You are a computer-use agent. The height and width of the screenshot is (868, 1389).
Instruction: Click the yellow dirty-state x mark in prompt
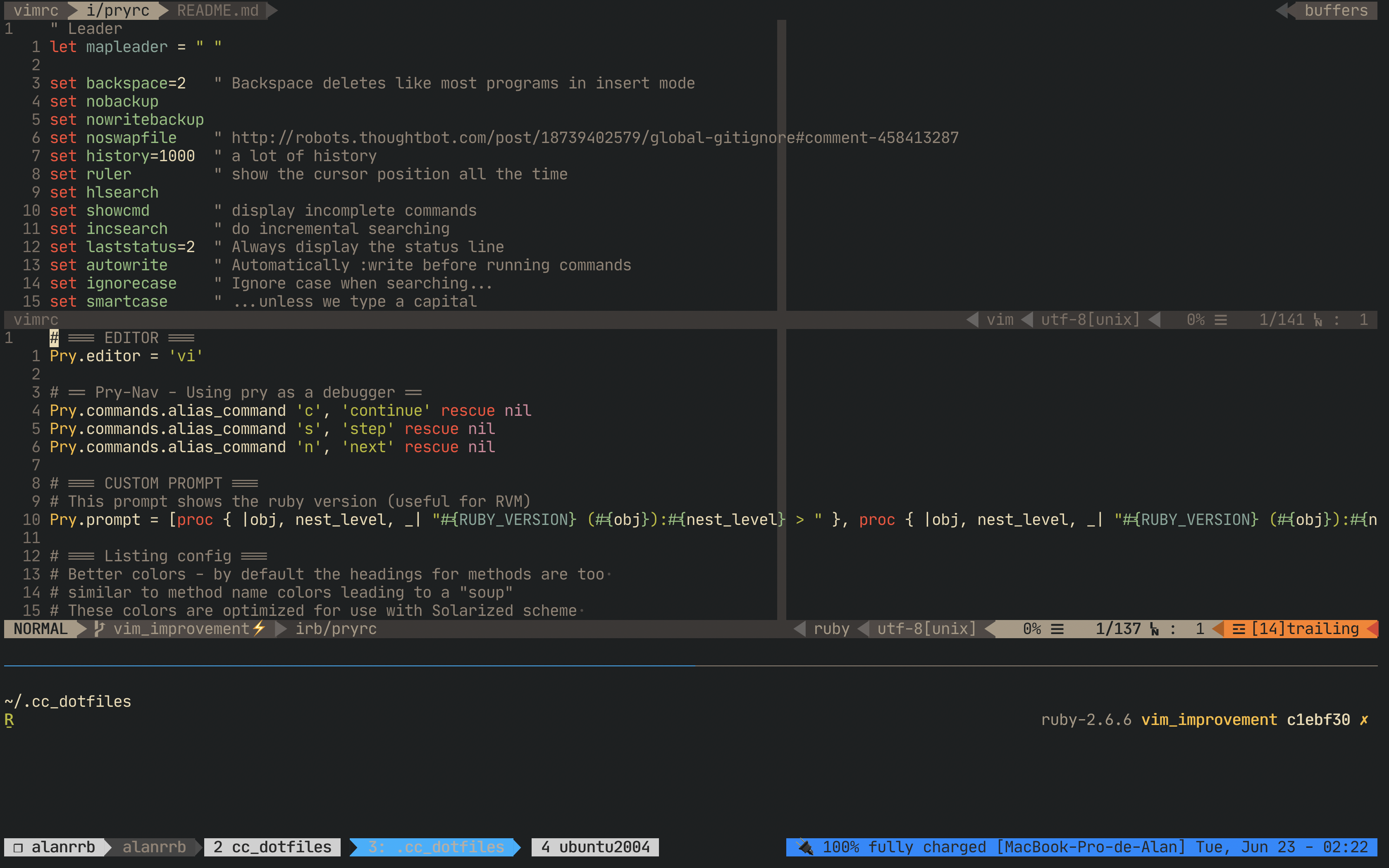pyautogui.click(x=1364, y=719)
